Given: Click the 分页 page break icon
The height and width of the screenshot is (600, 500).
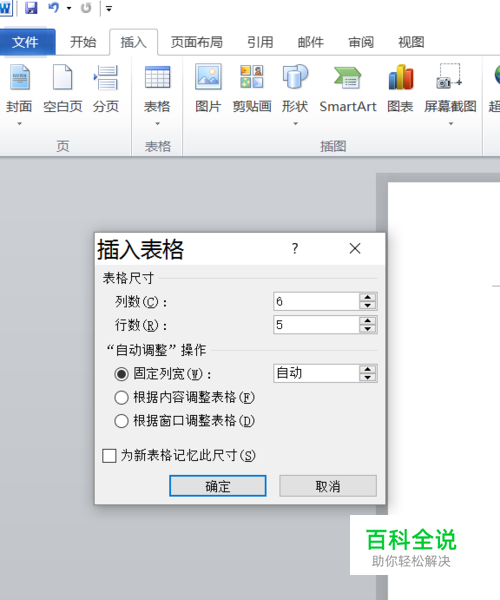Looking at the screenshot, I should pos(106,78).
